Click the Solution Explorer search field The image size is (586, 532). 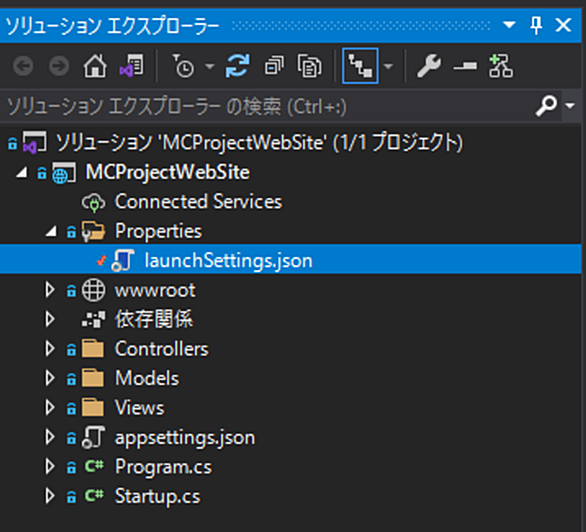[x=268, y=106]
